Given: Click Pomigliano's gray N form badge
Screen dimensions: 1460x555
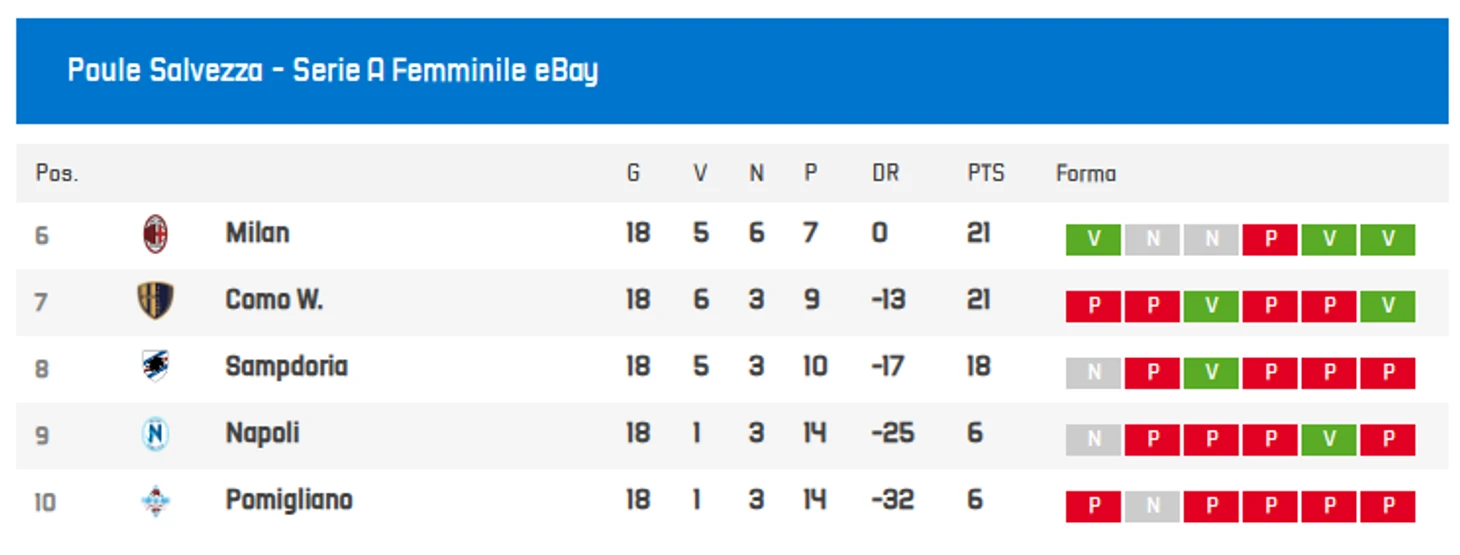Looking at the screenshot, I should point(1152,507).
